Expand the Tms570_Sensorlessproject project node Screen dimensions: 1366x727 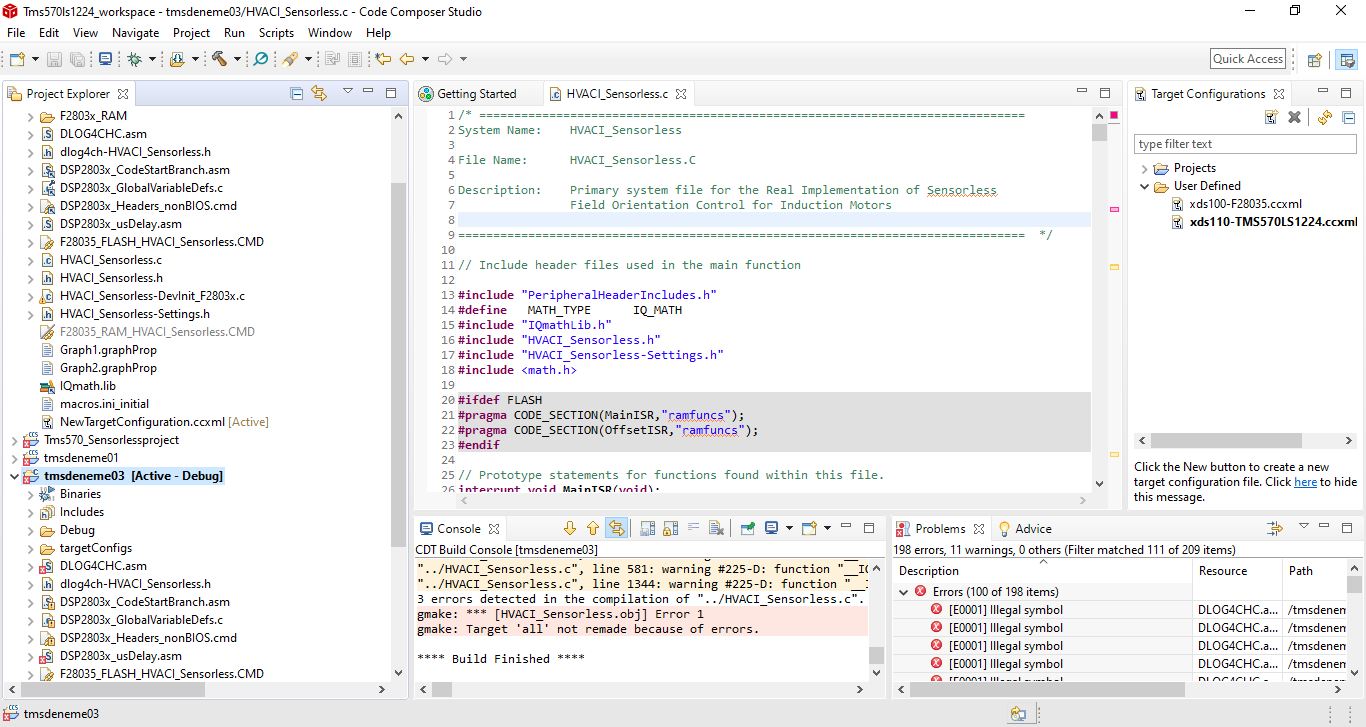tap(14, 440)
